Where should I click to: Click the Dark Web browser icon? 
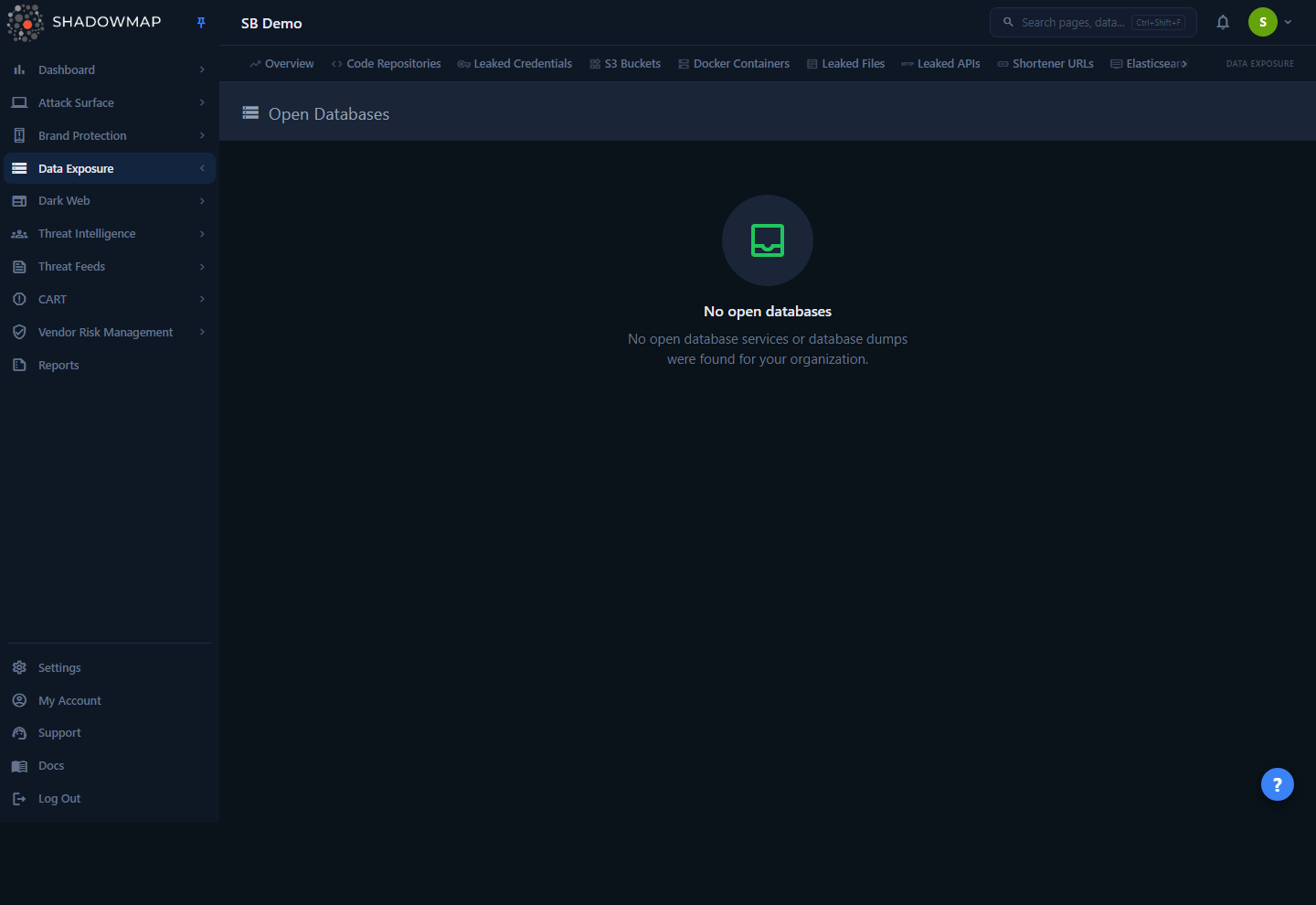(x=19, y=201)
